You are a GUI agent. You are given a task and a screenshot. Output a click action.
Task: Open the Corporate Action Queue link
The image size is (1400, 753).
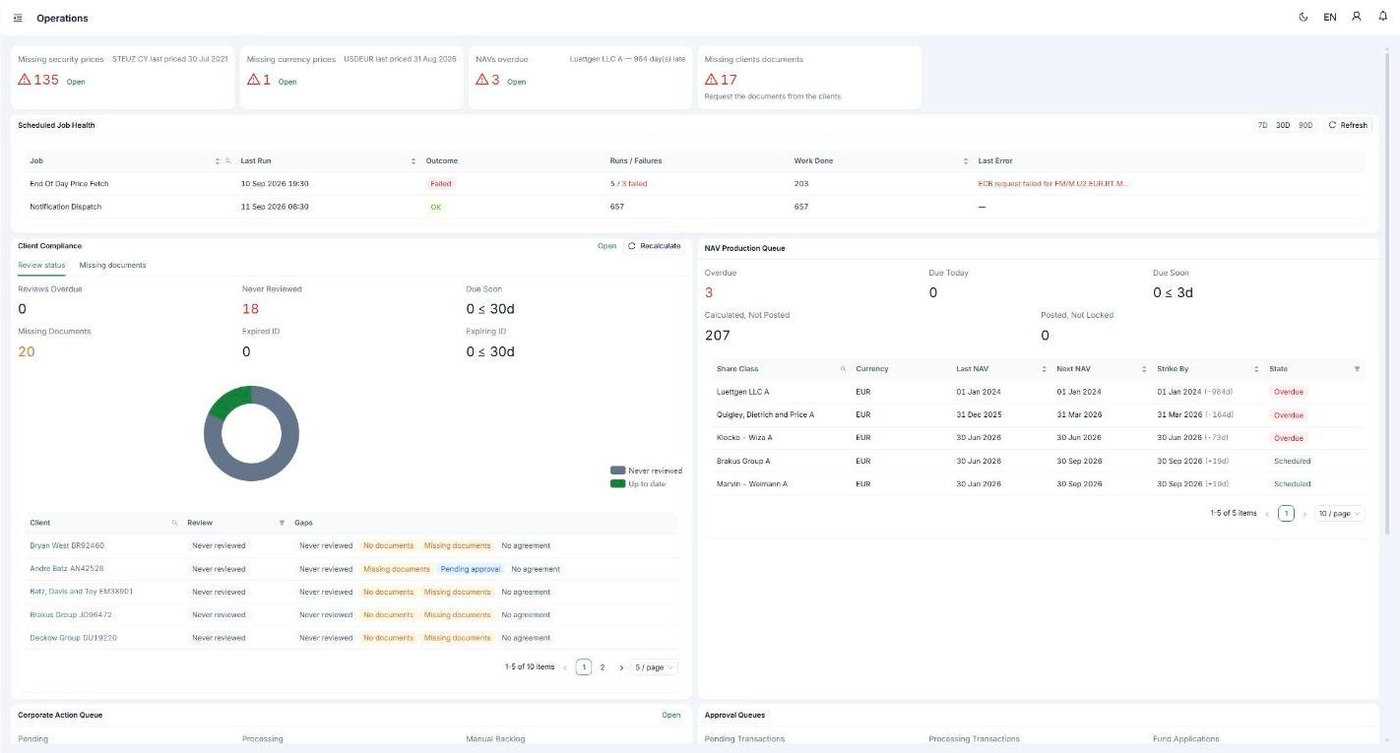pos(671,715)
